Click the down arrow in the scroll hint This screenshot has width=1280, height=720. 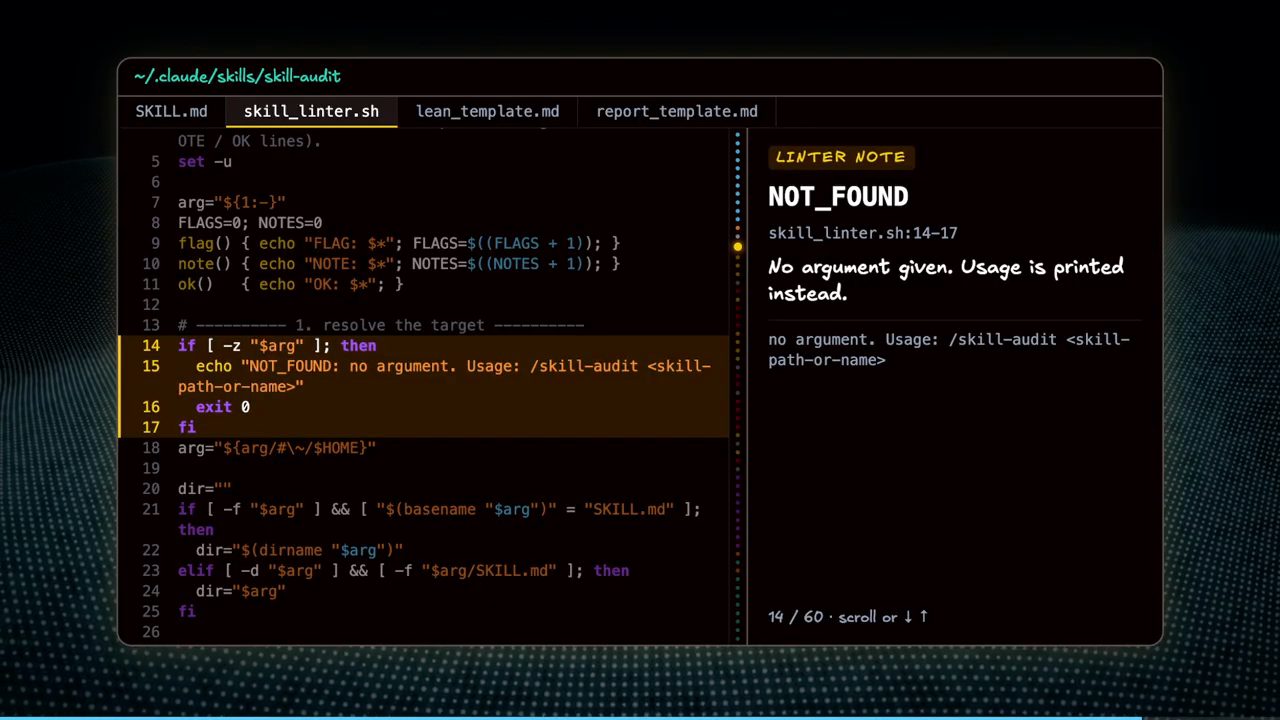click(x=908, y=617)
